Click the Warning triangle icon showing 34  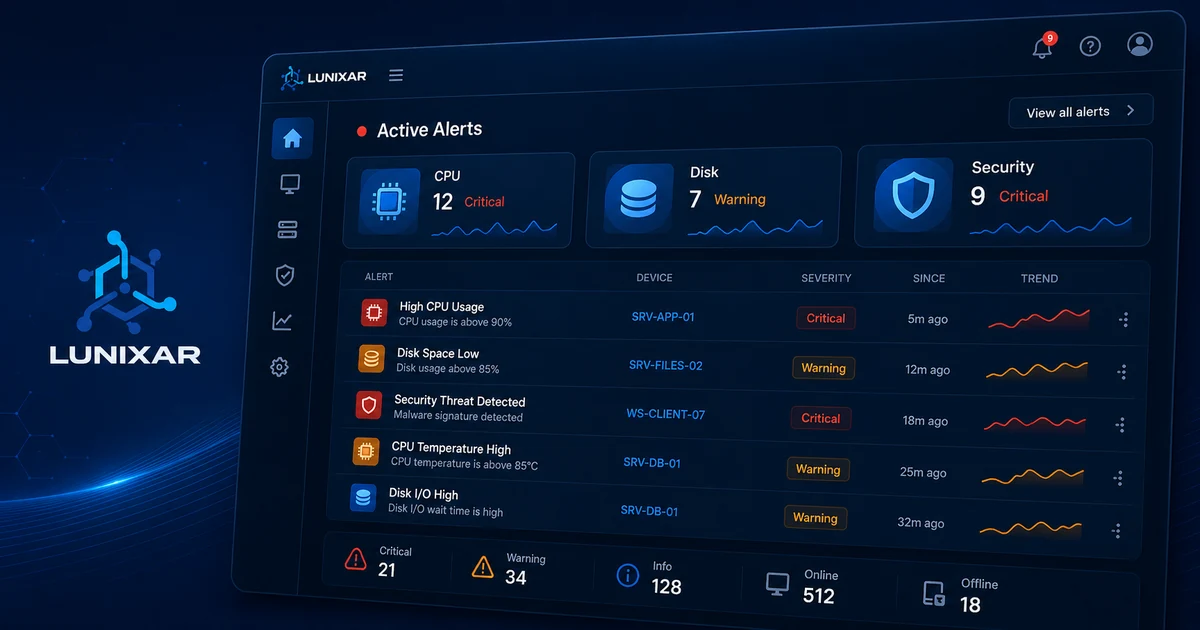483,567
